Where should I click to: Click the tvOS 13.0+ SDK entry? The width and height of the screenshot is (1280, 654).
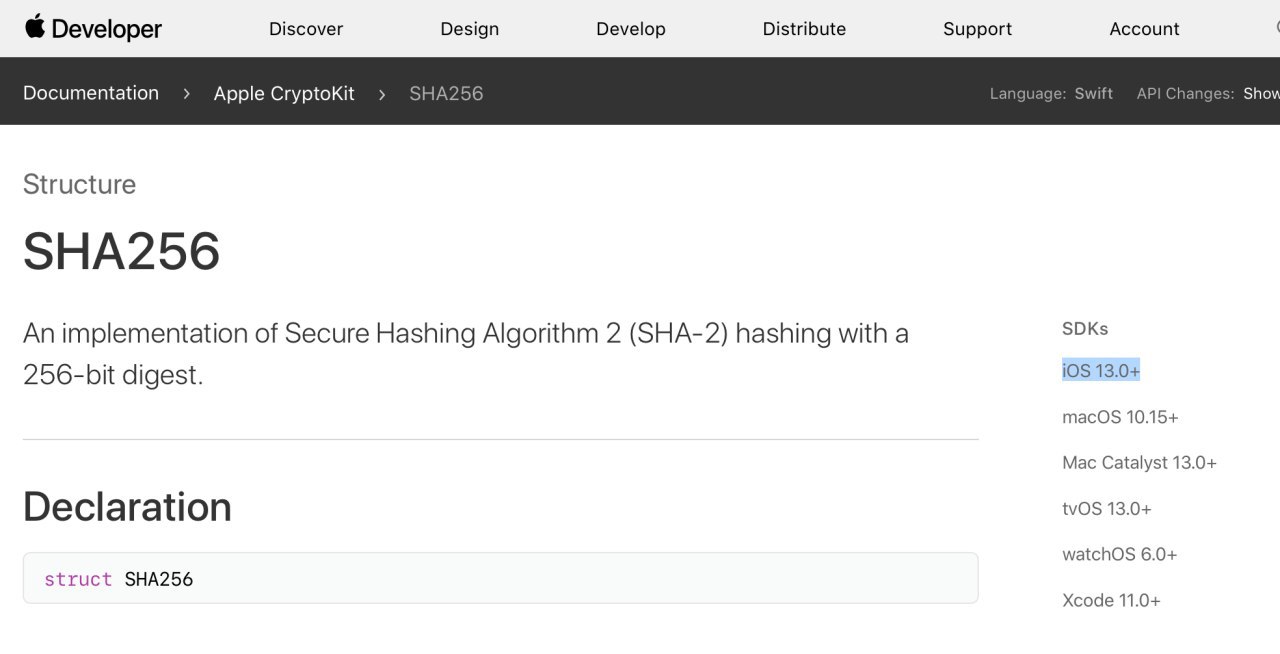point(1107,509)
